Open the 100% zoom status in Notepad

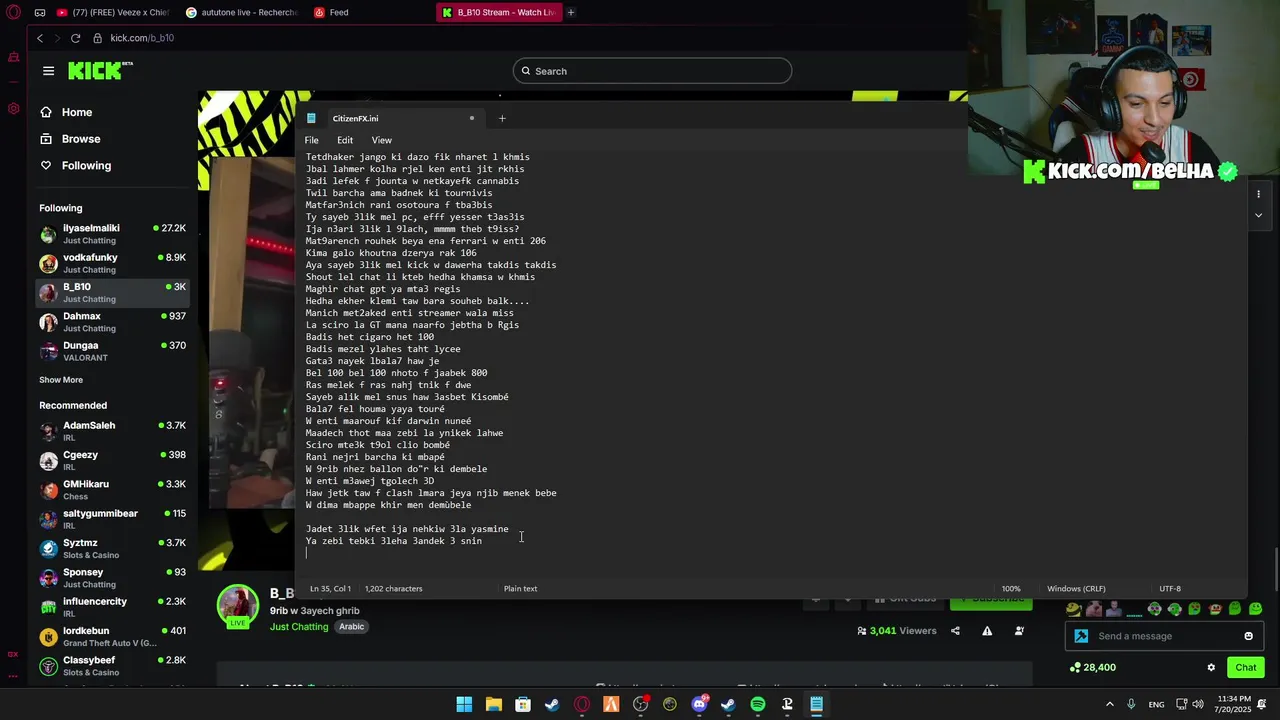[x=1011, y=589]
